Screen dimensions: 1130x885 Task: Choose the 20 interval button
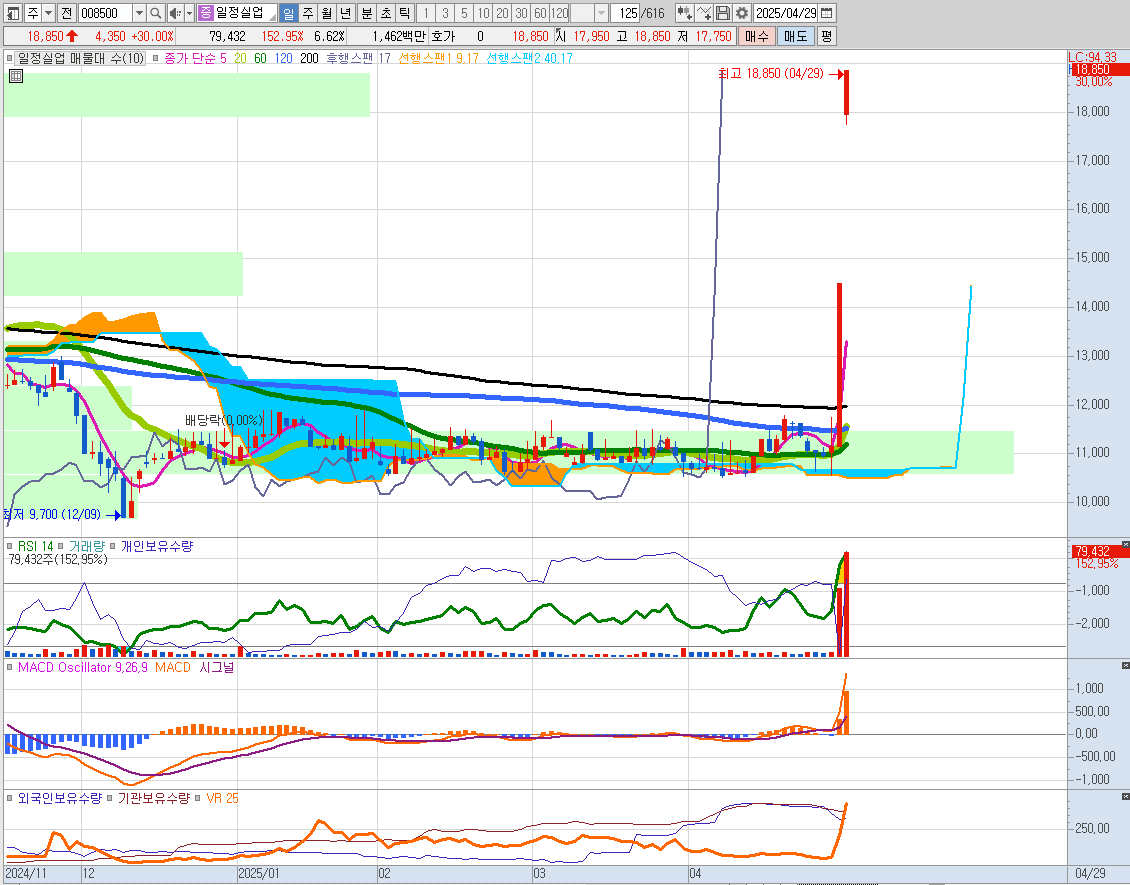502,13
